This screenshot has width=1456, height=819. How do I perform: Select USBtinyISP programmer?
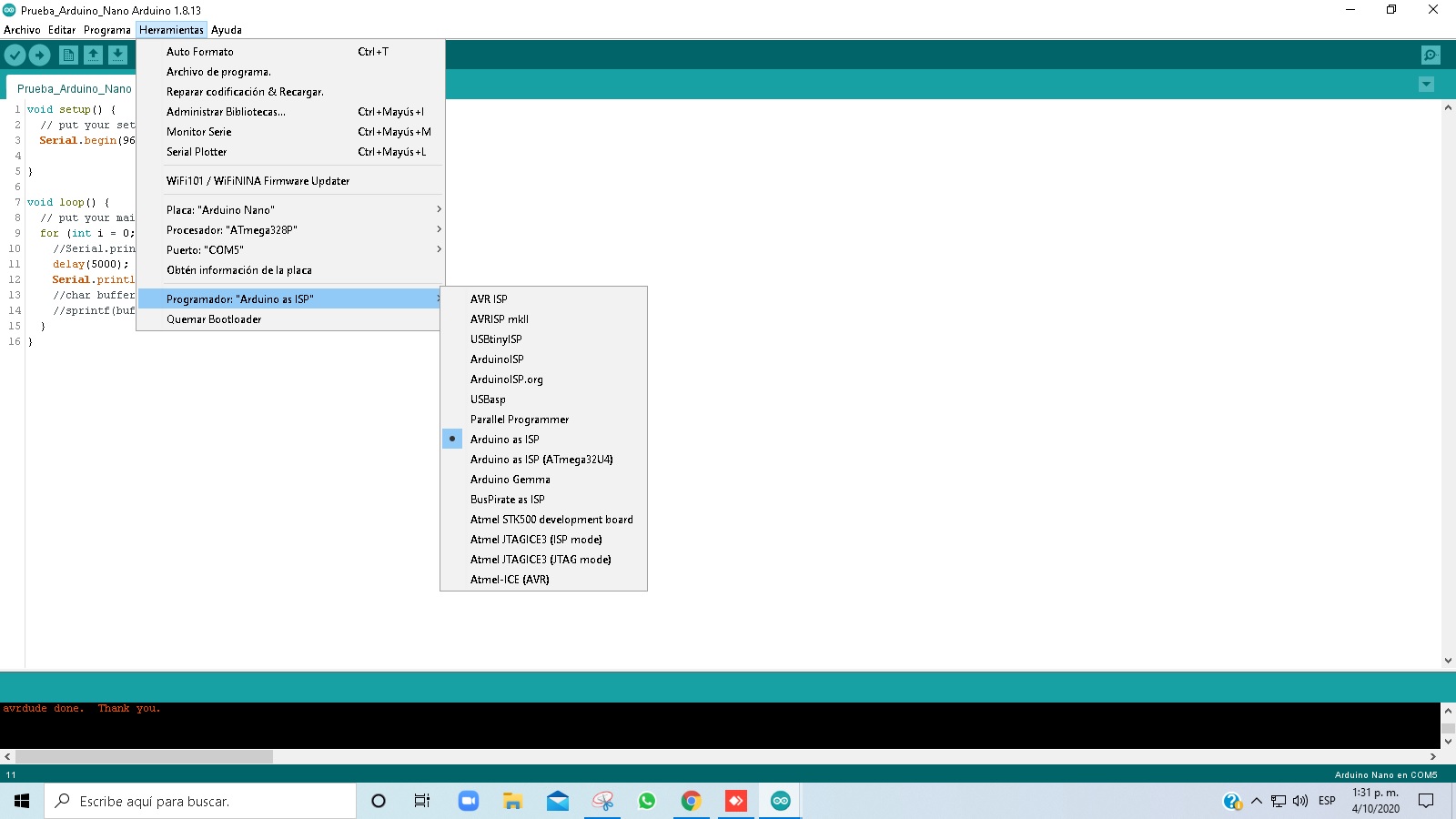point(543,339)
